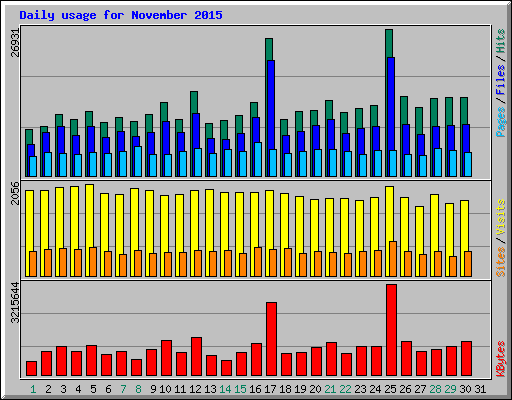Click day 10 on the x-axis
Screen dimensions: 512x400
tap(165, 389)
